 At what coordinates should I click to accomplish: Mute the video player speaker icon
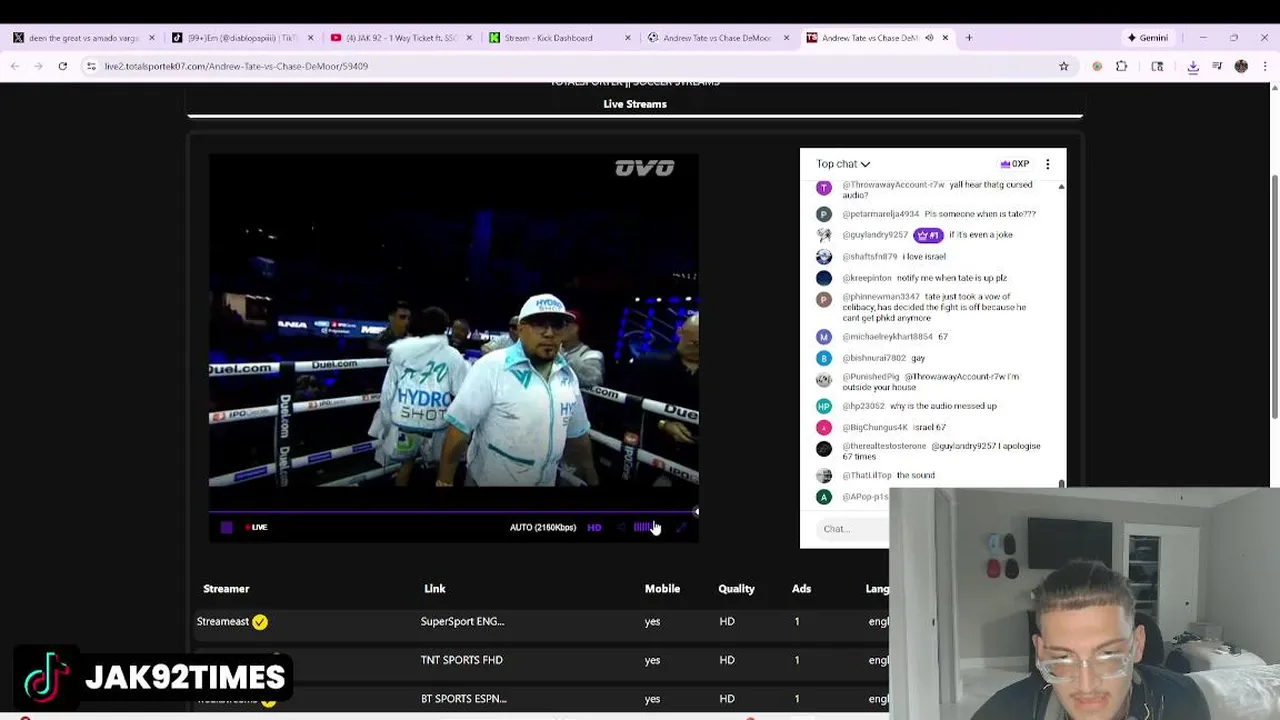[x=621, y=527]
